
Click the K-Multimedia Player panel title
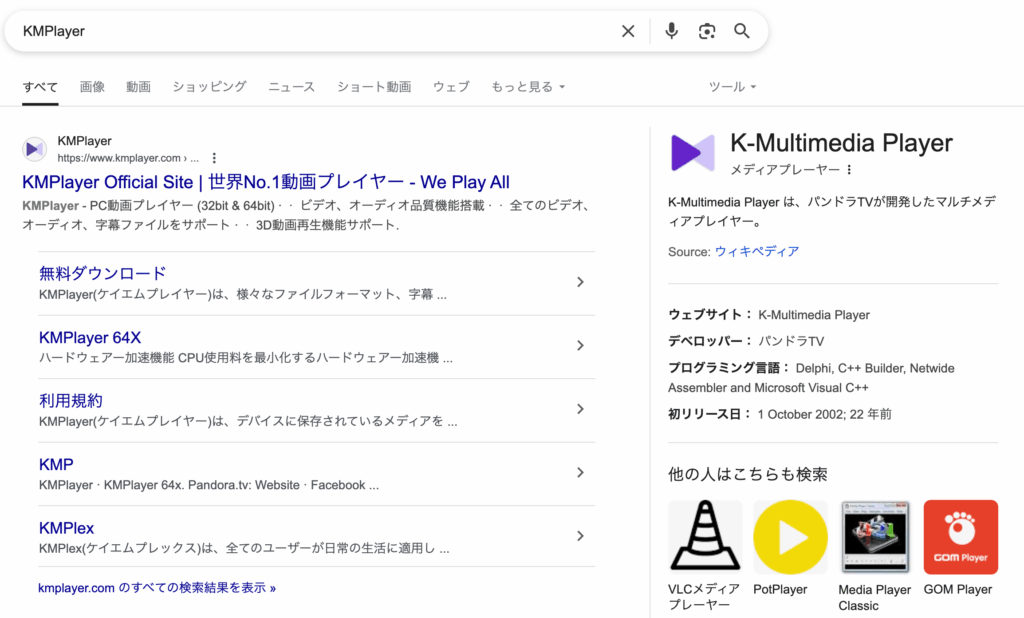[x=841, y=143]
